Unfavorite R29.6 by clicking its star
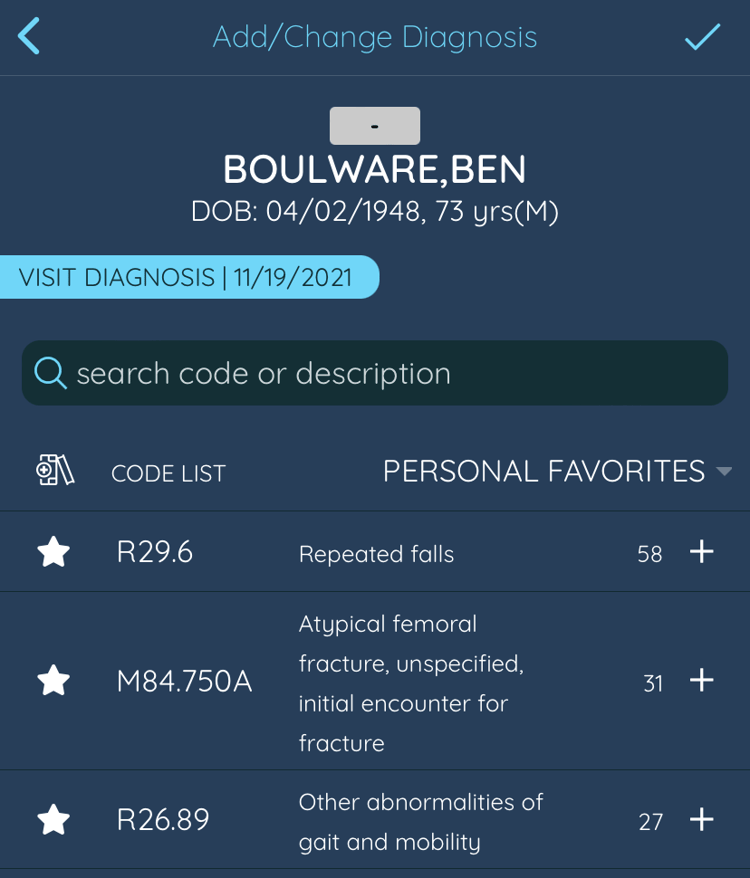 pyautogui.click(x=53, y=552)
